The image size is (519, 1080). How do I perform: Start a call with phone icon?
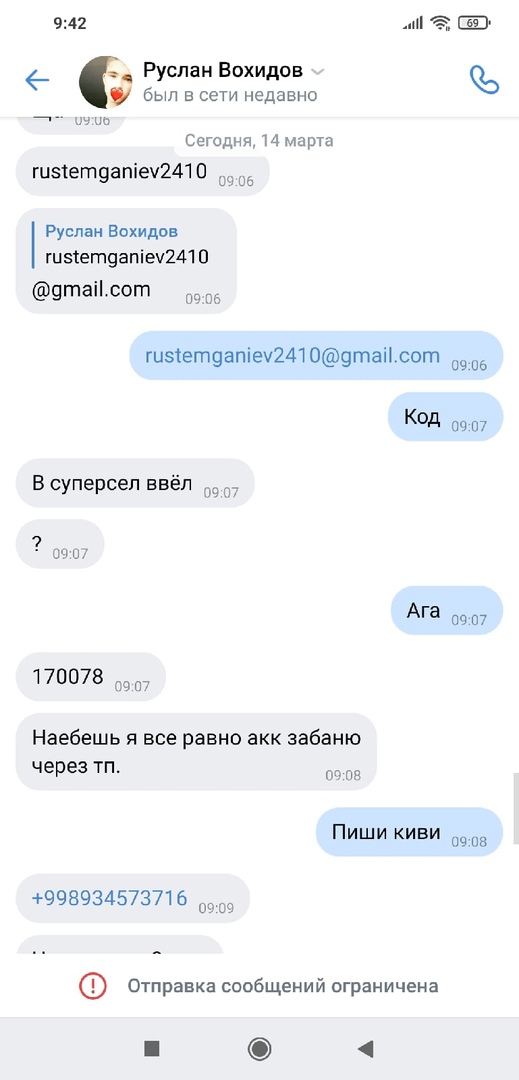484,80
